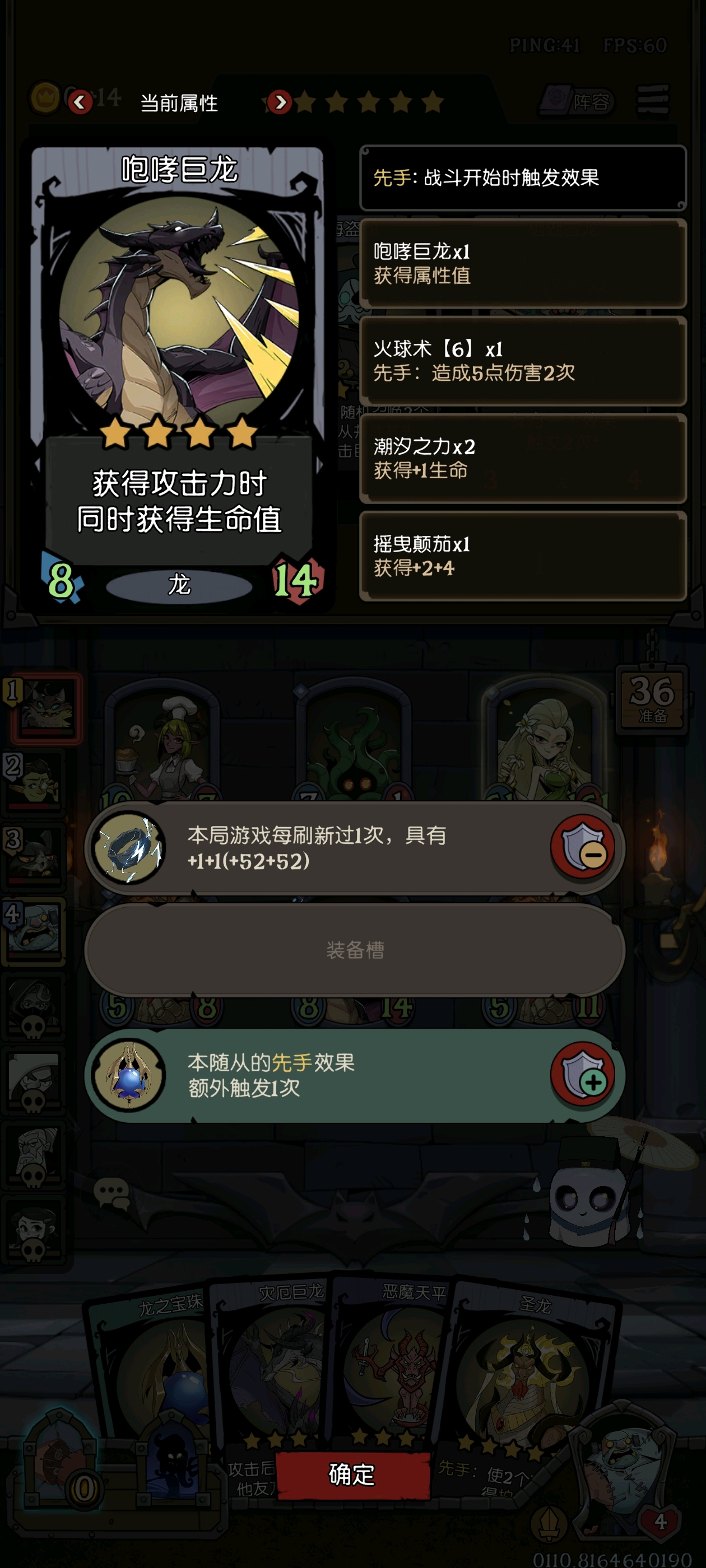The width and height of the screenshot is (706, 1568).
Task: Equip the dragon orb via shield plus
Action: pos(583,1074)
